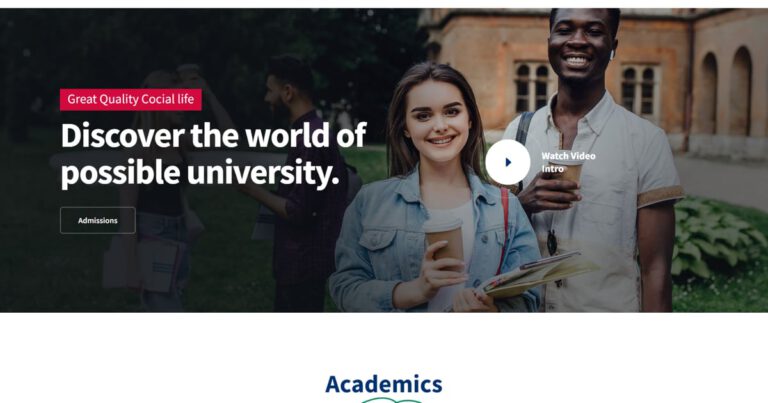Click the arched doorway of the brick building
The height and width of the screenshot is (403, 768).
[x=740, y=92]
